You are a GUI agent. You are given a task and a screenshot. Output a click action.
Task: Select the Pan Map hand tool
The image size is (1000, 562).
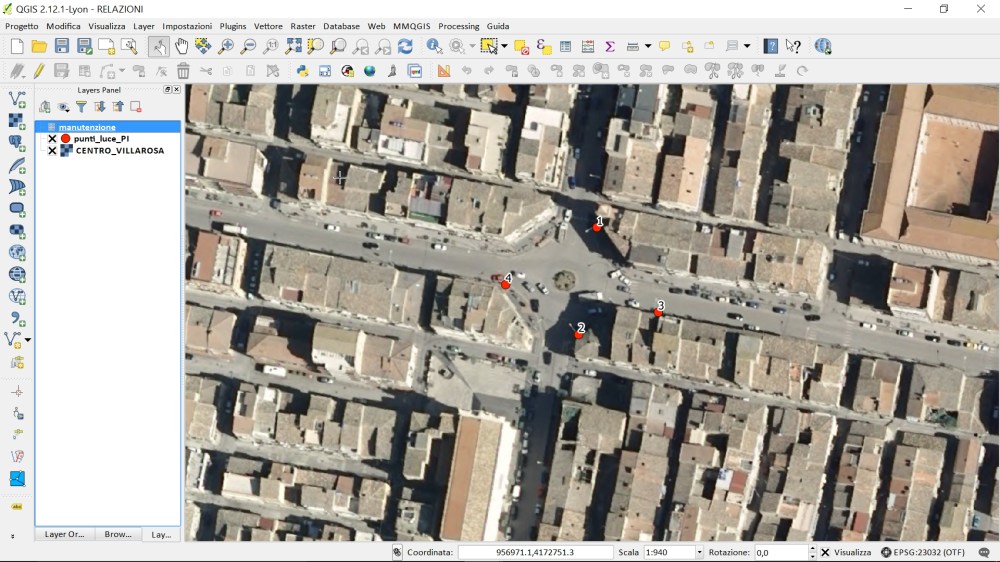pyautogui.click(x=181, y=46)
